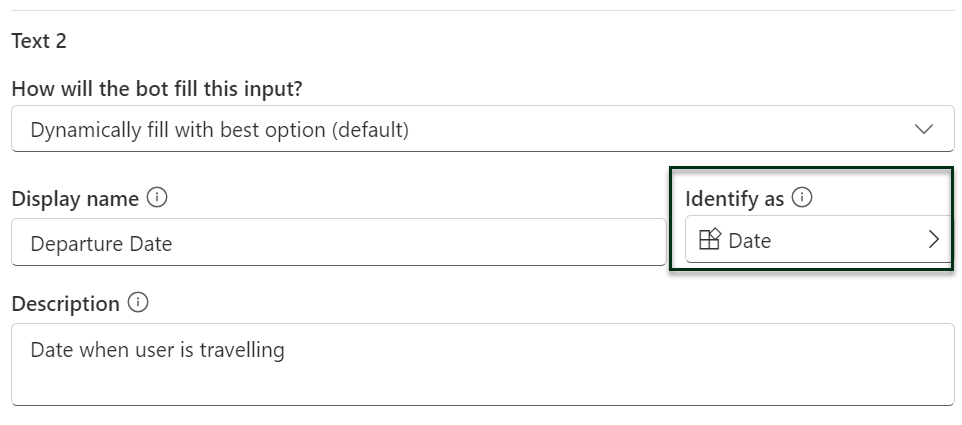Viewport: 962px width, 425px height.
Task: Click the info icon beside Description
Action: click(x=138, y=303)
